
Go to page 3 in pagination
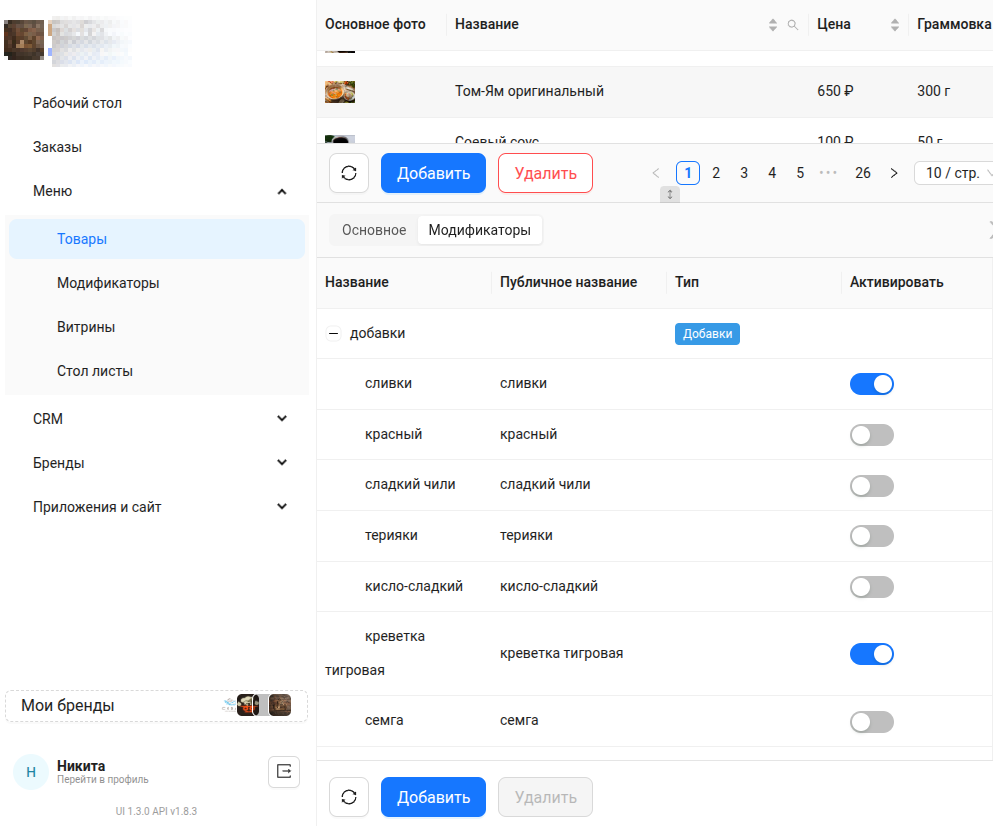pos(744,173)
